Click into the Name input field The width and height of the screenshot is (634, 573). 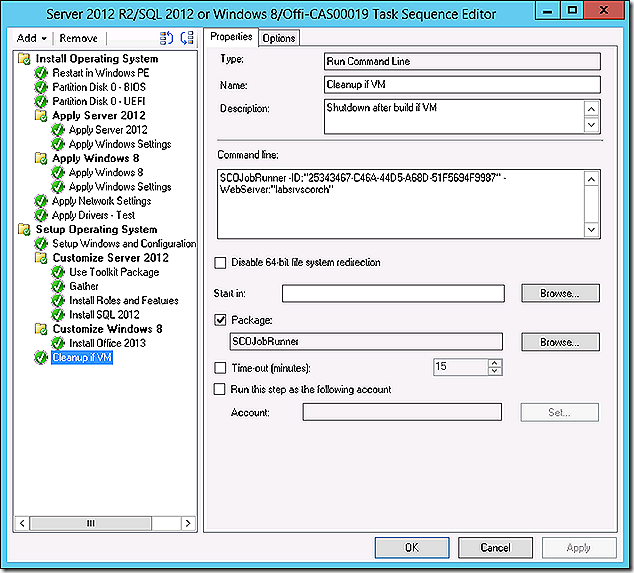click(462, 85)
